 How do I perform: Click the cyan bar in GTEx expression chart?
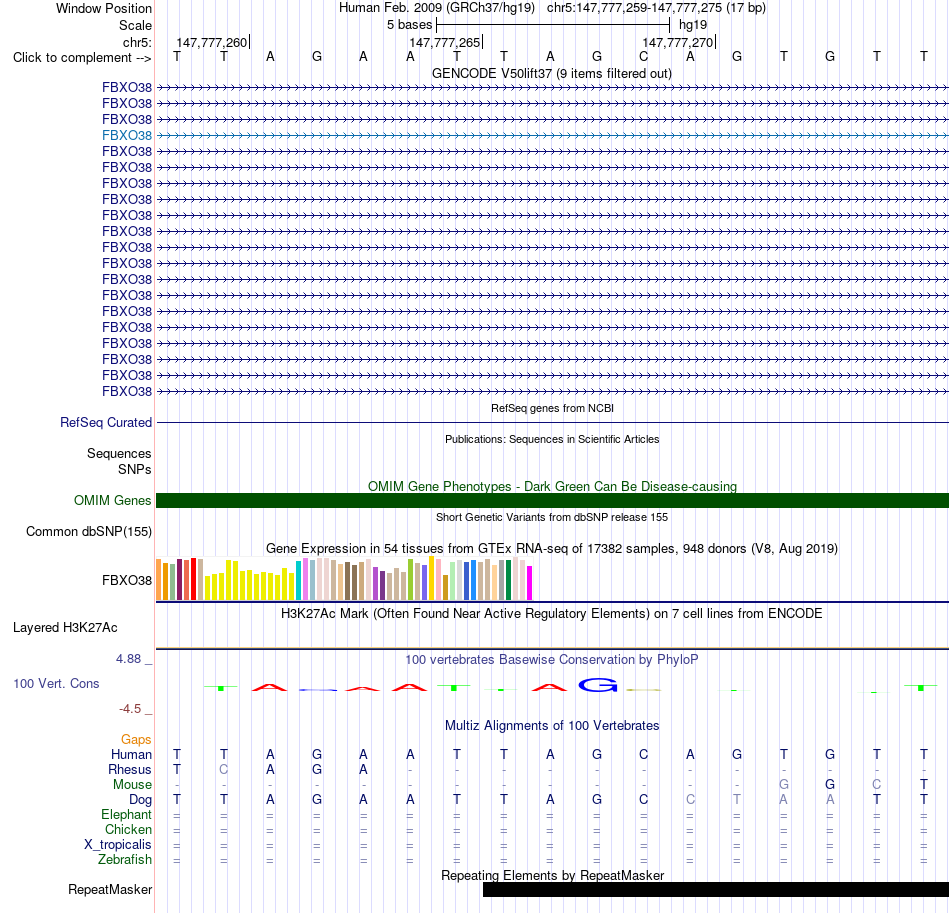(299, 580)
